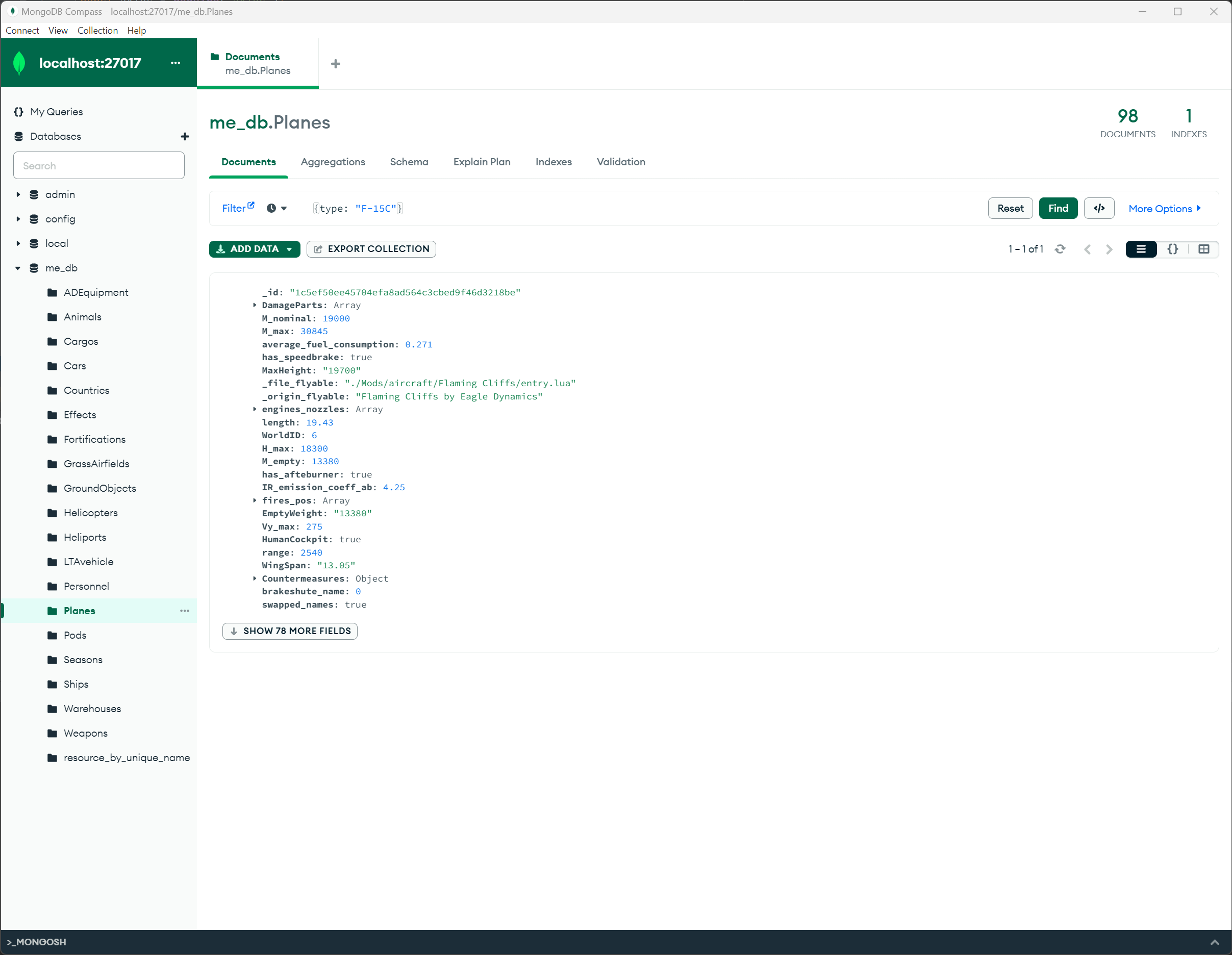Open new tab with plus icon

tap(336, 64)
